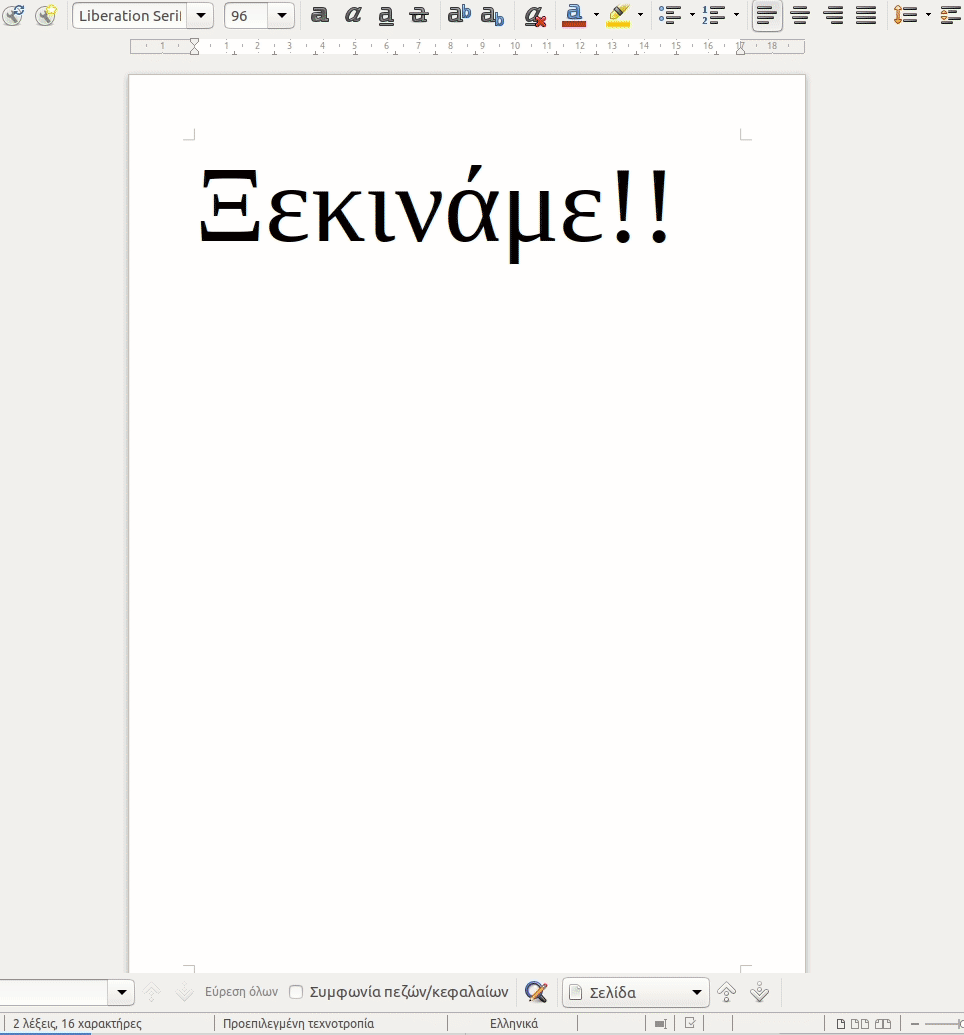Open the search history dropdown arrow
The height and width of the screenshot is (1035, 964).
click(x=121, y=991)
